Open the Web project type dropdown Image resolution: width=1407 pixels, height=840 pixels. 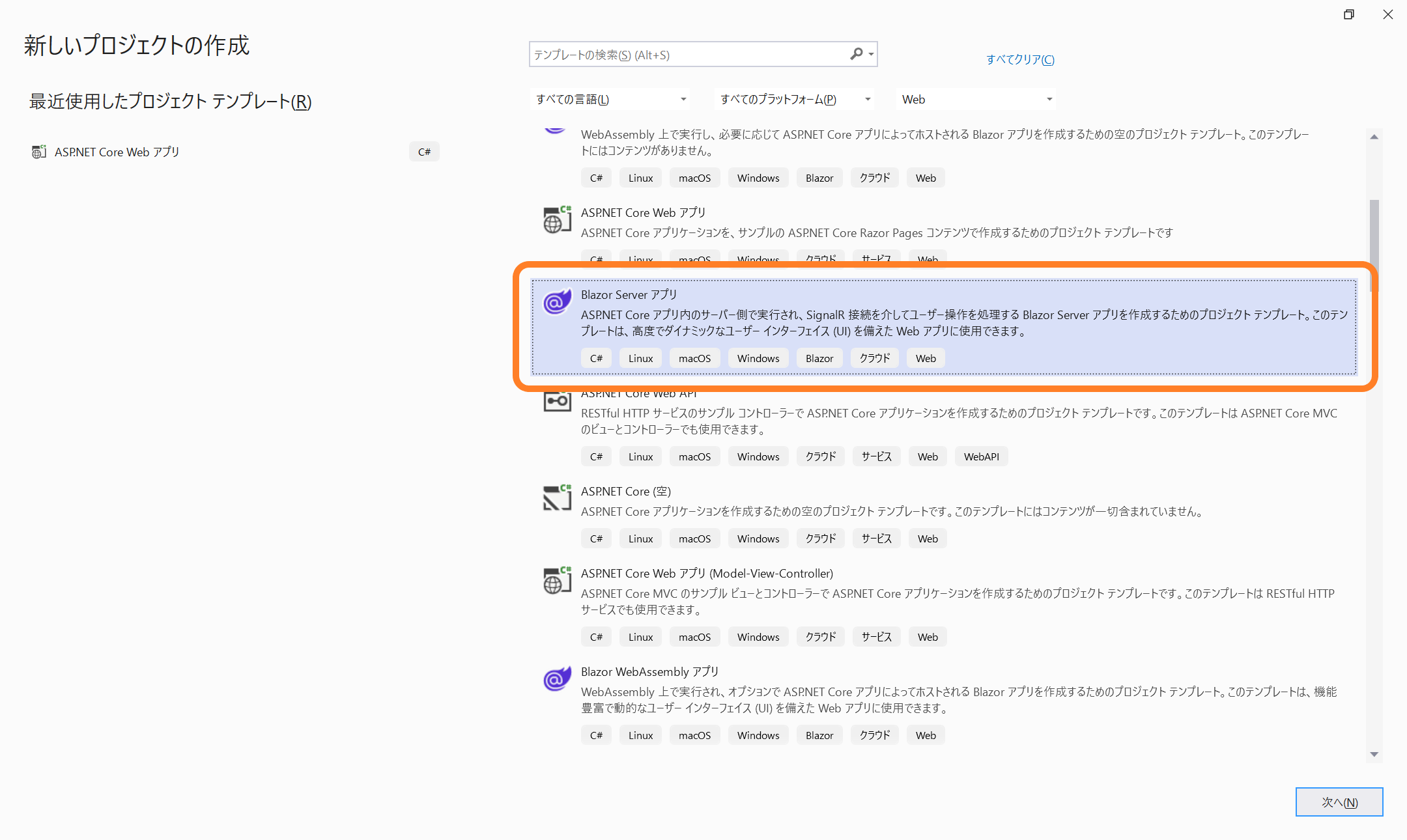[x=976, y=99]
